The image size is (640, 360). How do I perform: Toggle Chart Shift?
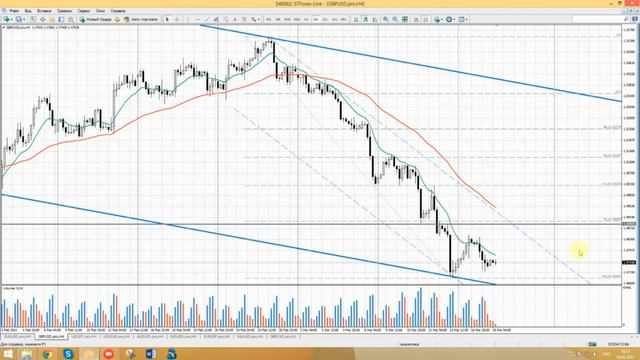tap(426, 19)
